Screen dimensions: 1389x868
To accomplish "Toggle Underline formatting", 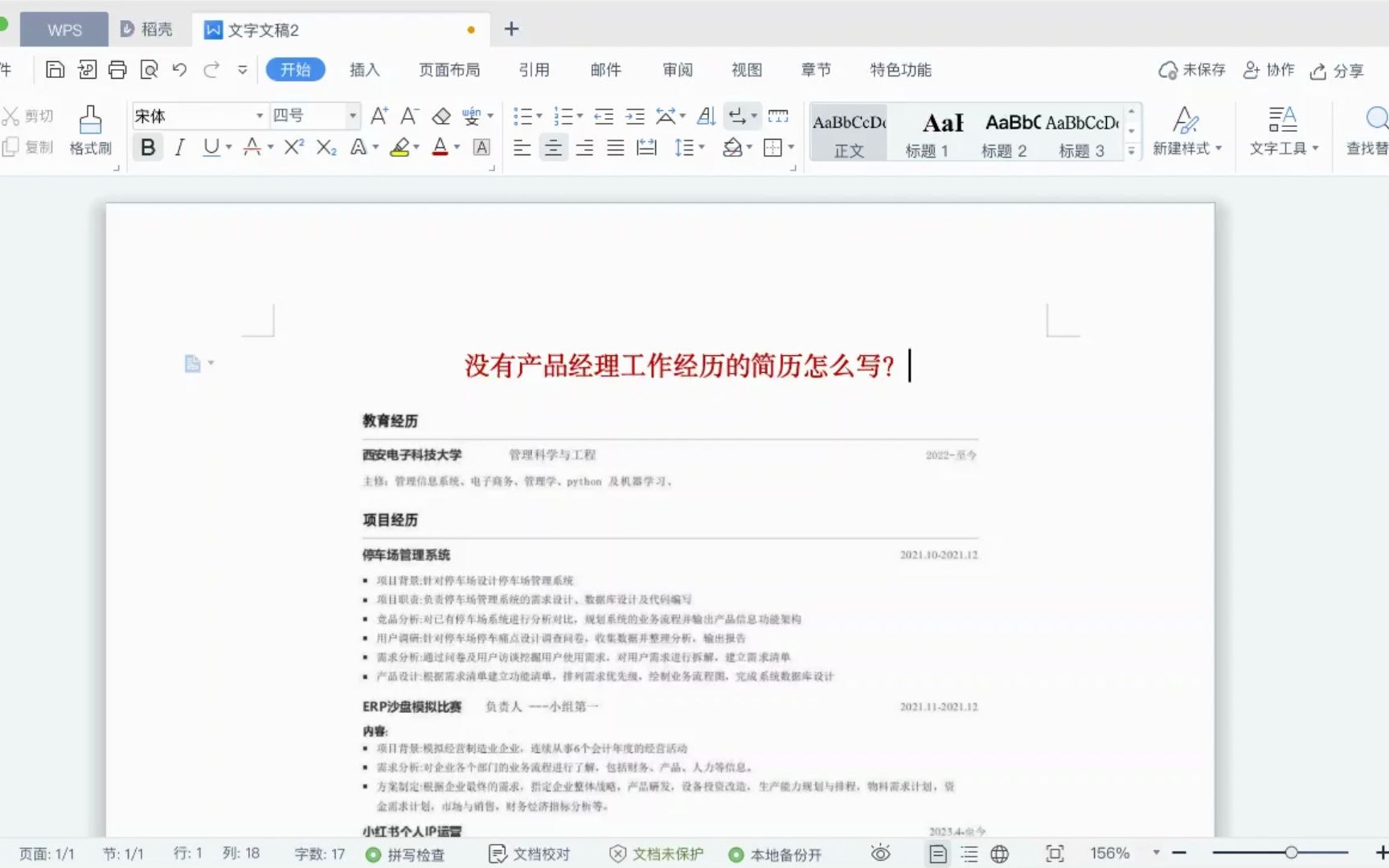I will click(211, 147).
